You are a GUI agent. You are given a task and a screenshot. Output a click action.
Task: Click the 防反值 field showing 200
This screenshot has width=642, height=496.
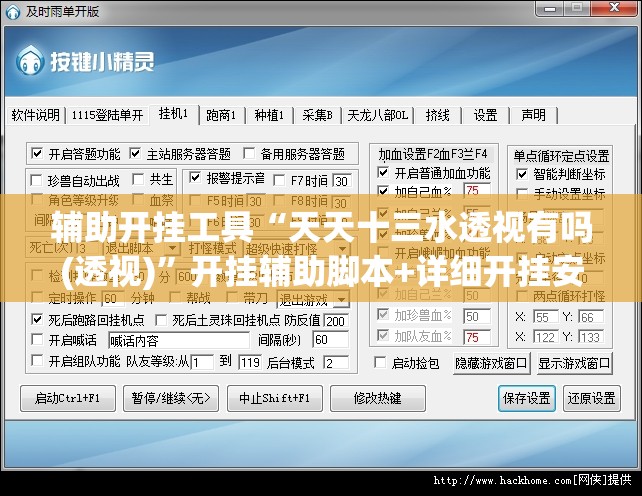tap(336, 321)
